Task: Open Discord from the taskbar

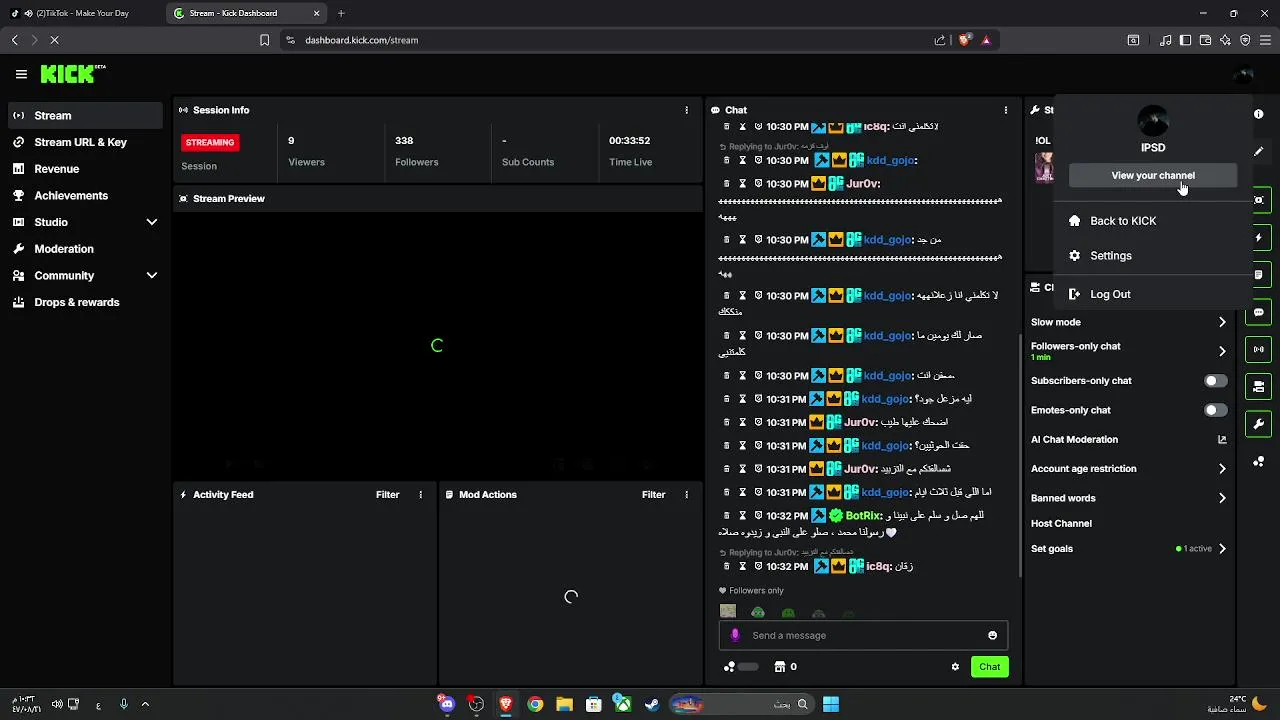Action: pyautogui.click(x=447, y=704)
